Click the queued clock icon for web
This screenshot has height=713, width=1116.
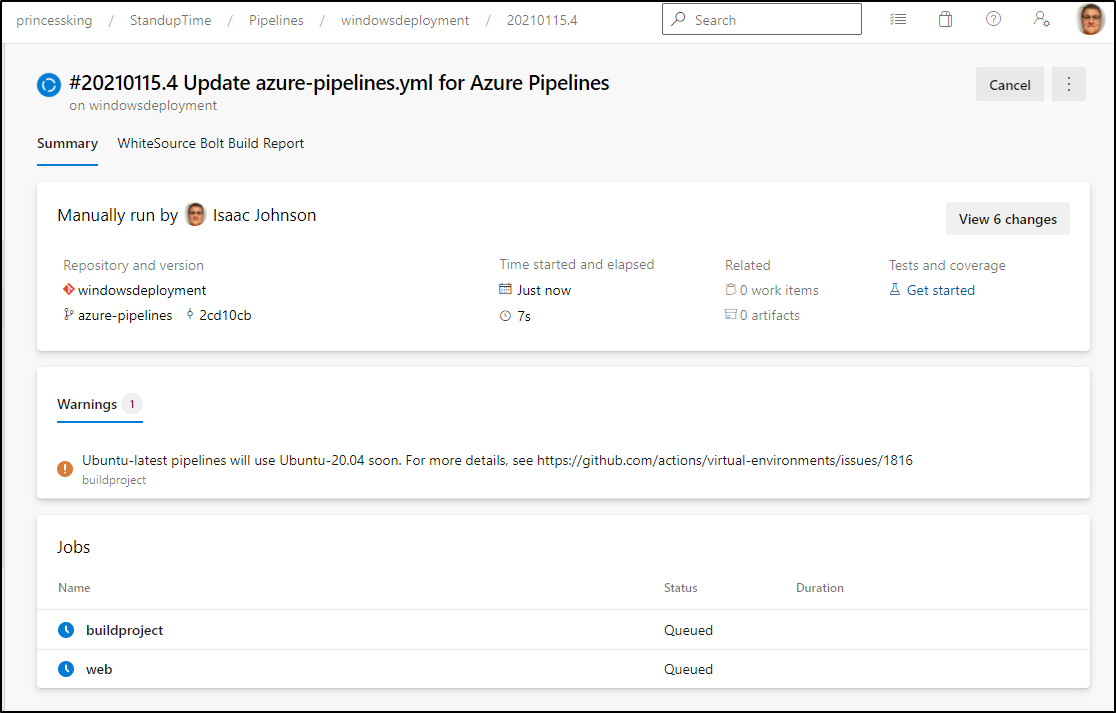pos(65,669)
